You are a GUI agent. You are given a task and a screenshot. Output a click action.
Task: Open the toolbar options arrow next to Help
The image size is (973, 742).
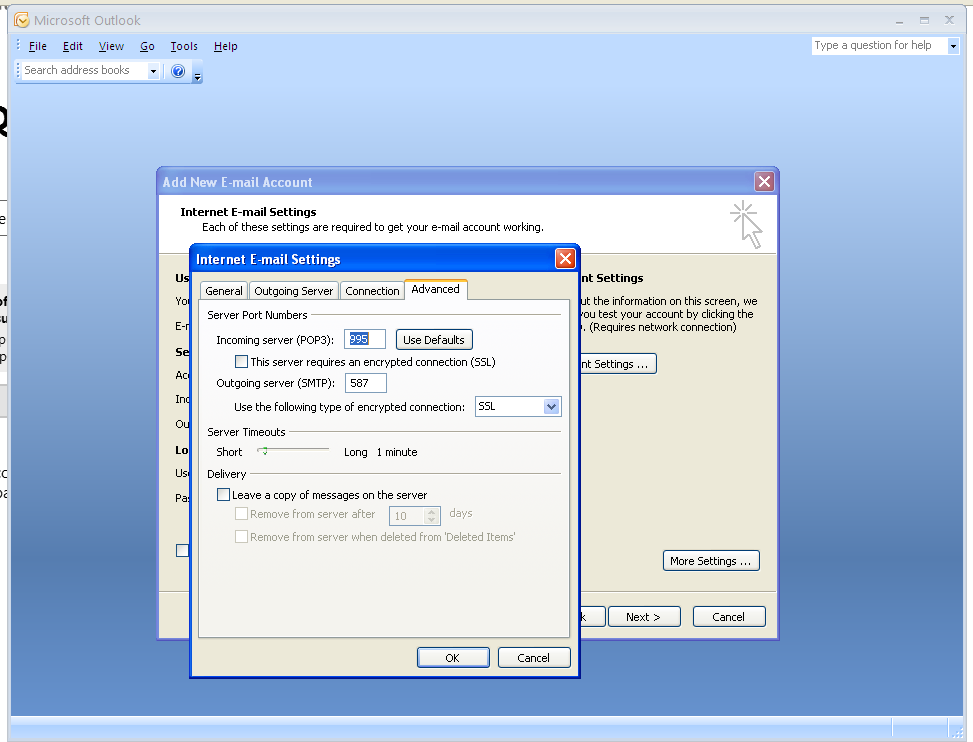click(197, 76)
